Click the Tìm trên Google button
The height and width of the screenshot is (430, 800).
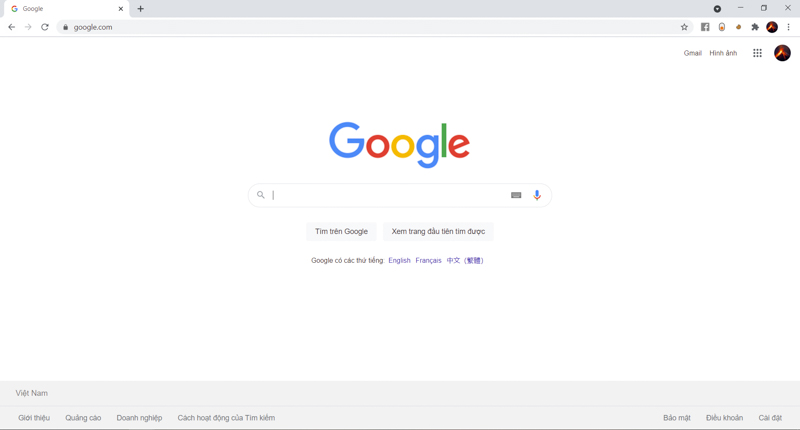[x=341, y=232]
